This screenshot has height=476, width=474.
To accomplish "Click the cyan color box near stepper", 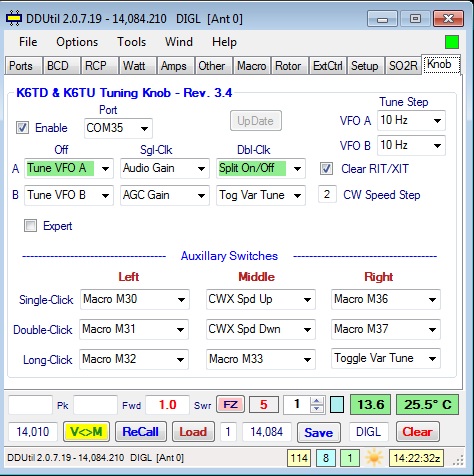I will pyautogui.click(x=337, y=405).
